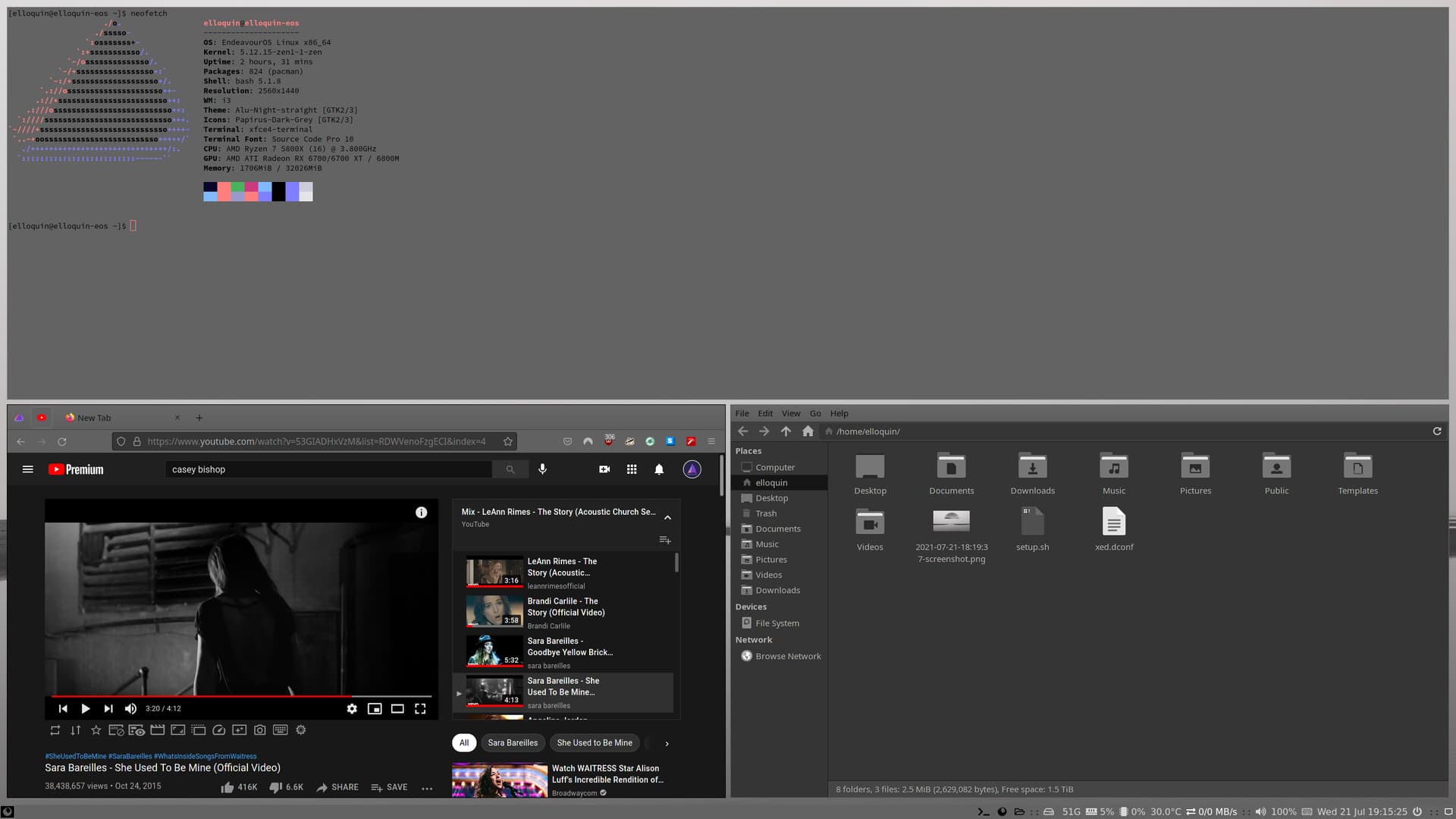Viewport: 1456px width, 819px height.
Task: Open the Create video camera icon
Action: click(604, 469)
